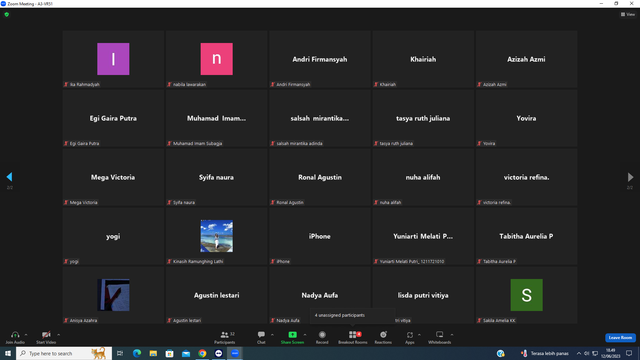Screen dimensions: 640x360
Task: Start recording with the Record button
Action: (322, 337)
